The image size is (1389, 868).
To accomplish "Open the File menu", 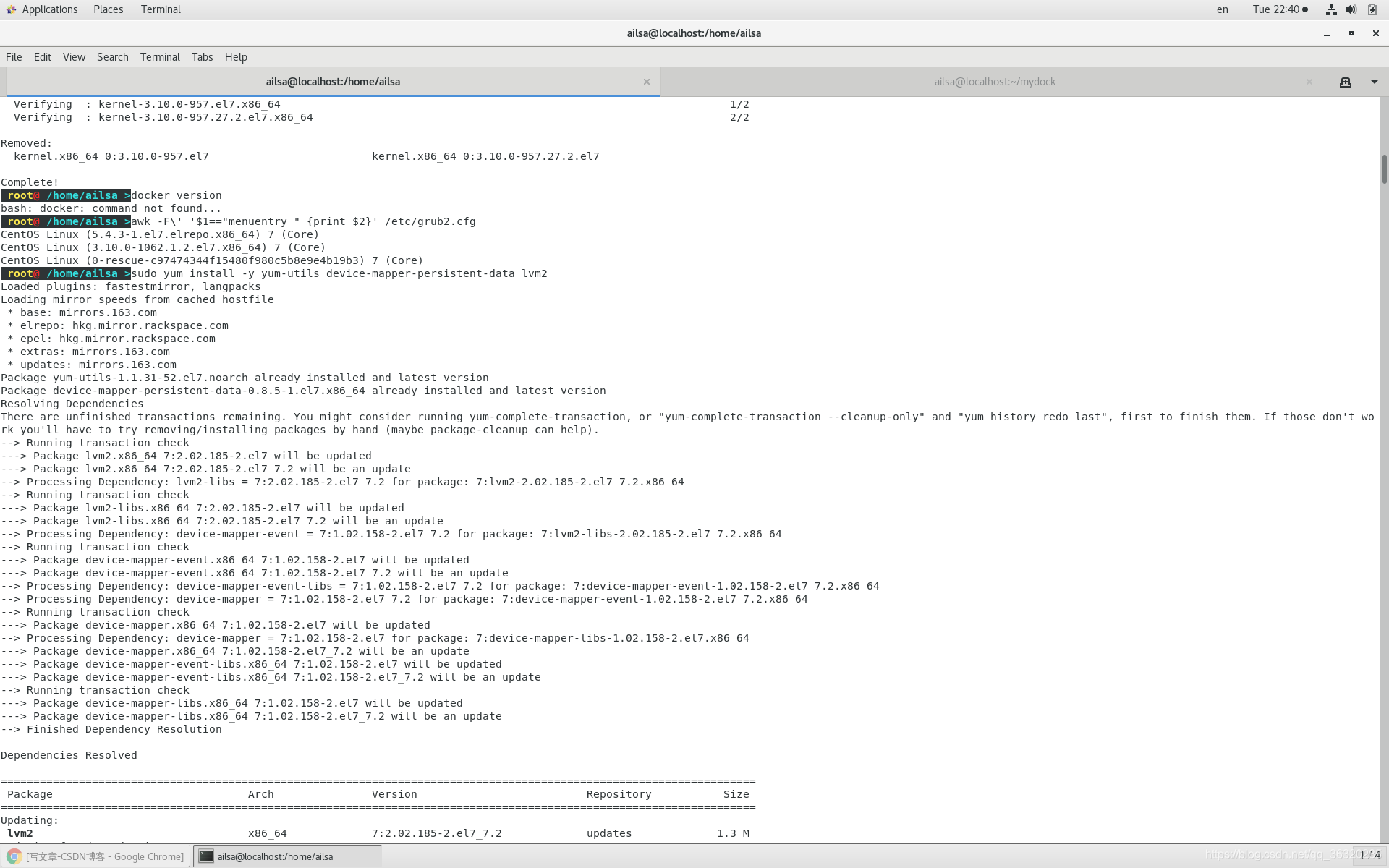I will point(14,57).
